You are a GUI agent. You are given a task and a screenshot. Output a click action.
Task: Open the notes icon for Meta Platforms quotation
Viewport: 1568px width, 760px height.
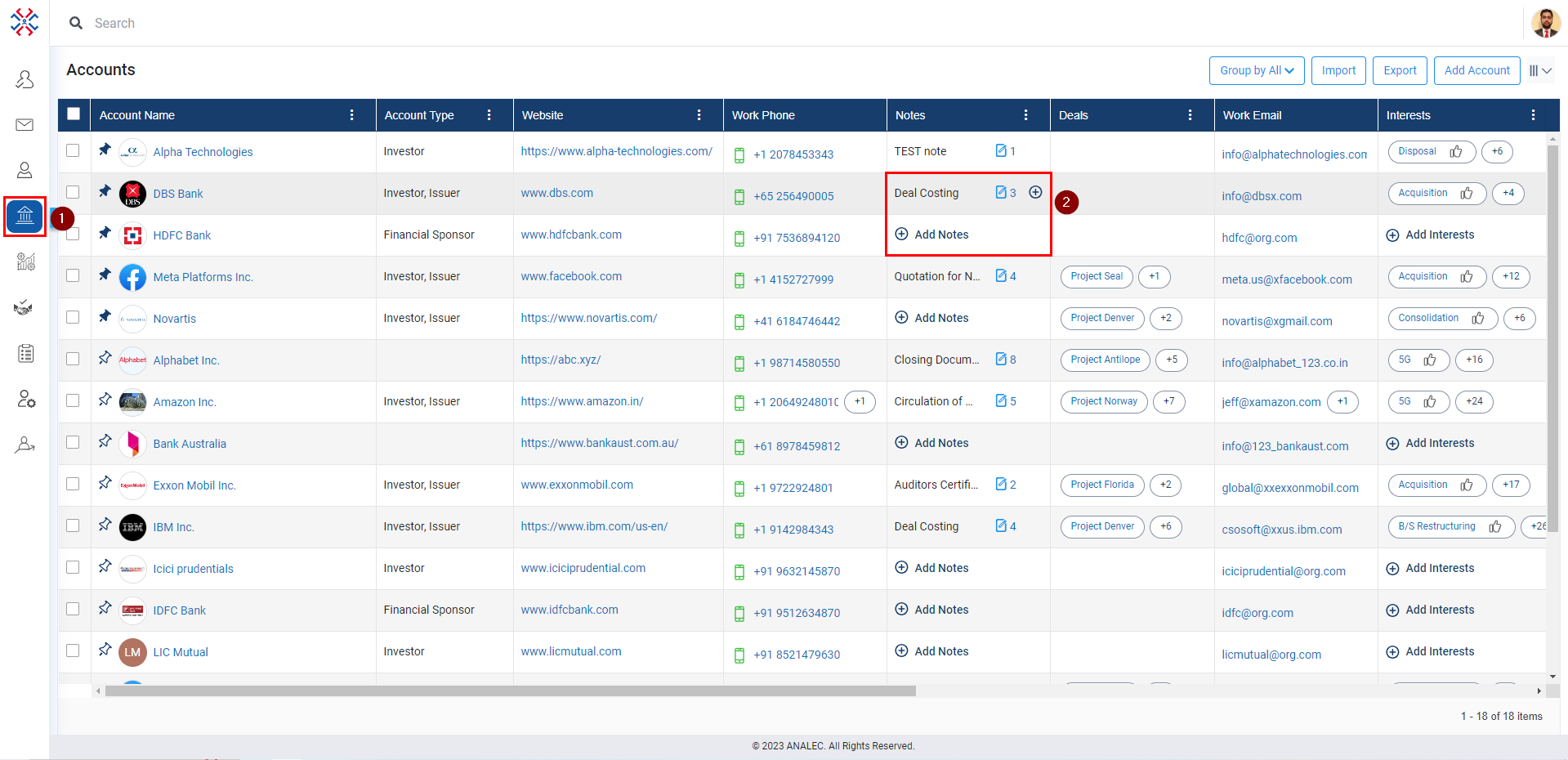[1001, 275]
